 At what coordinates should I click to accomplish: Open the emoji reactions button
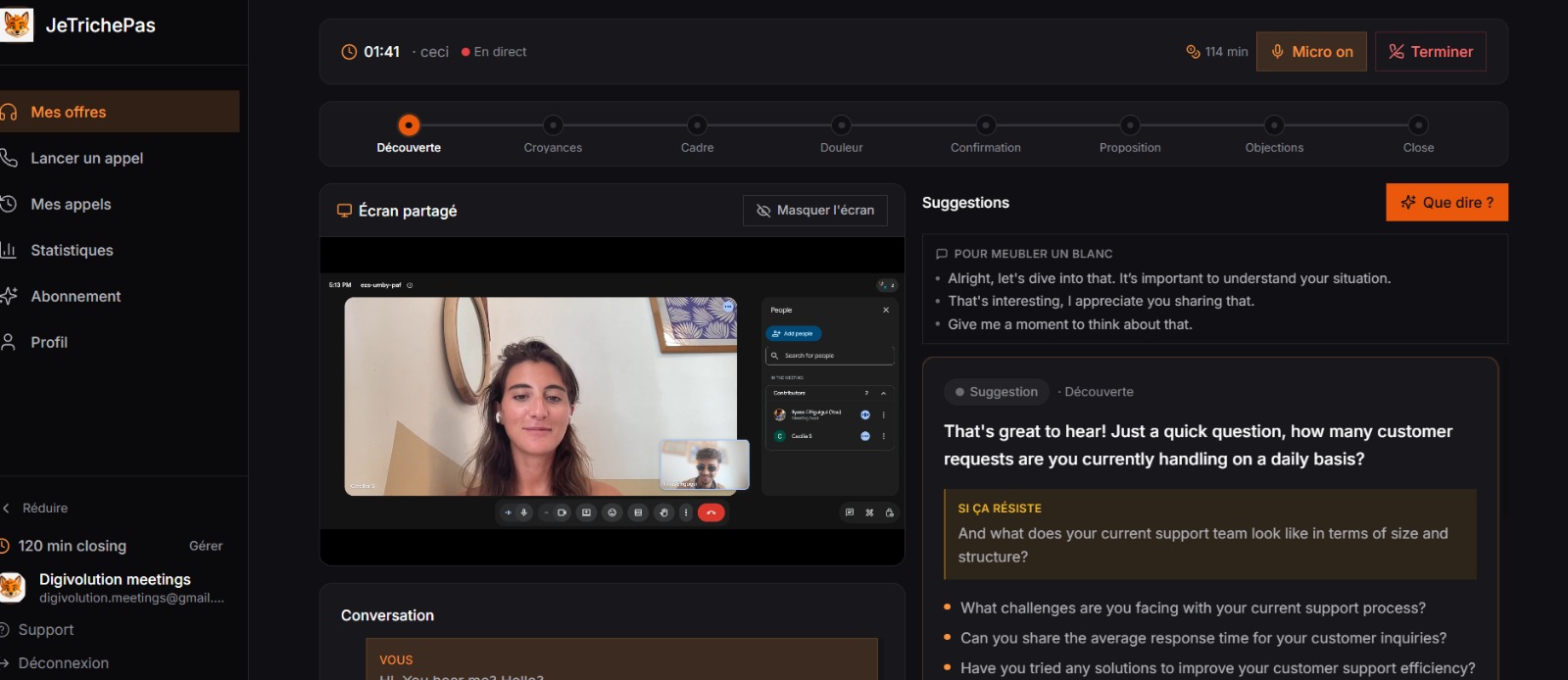tap(612, 512)
